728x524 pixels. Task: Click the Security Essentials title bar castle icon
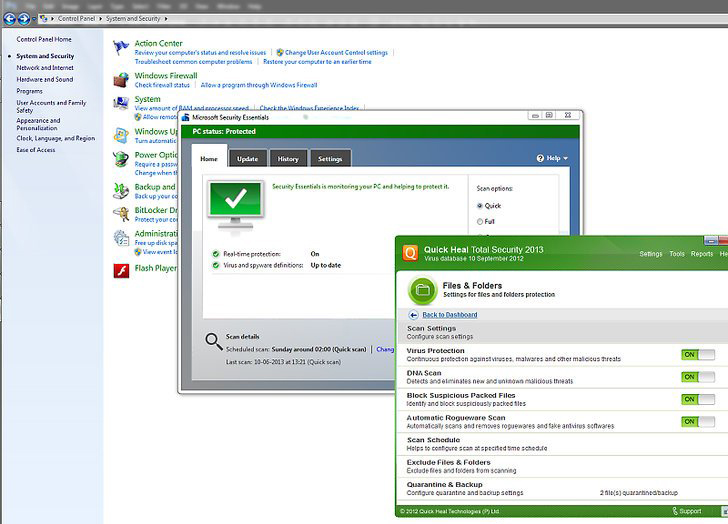[x=185, y=117]
